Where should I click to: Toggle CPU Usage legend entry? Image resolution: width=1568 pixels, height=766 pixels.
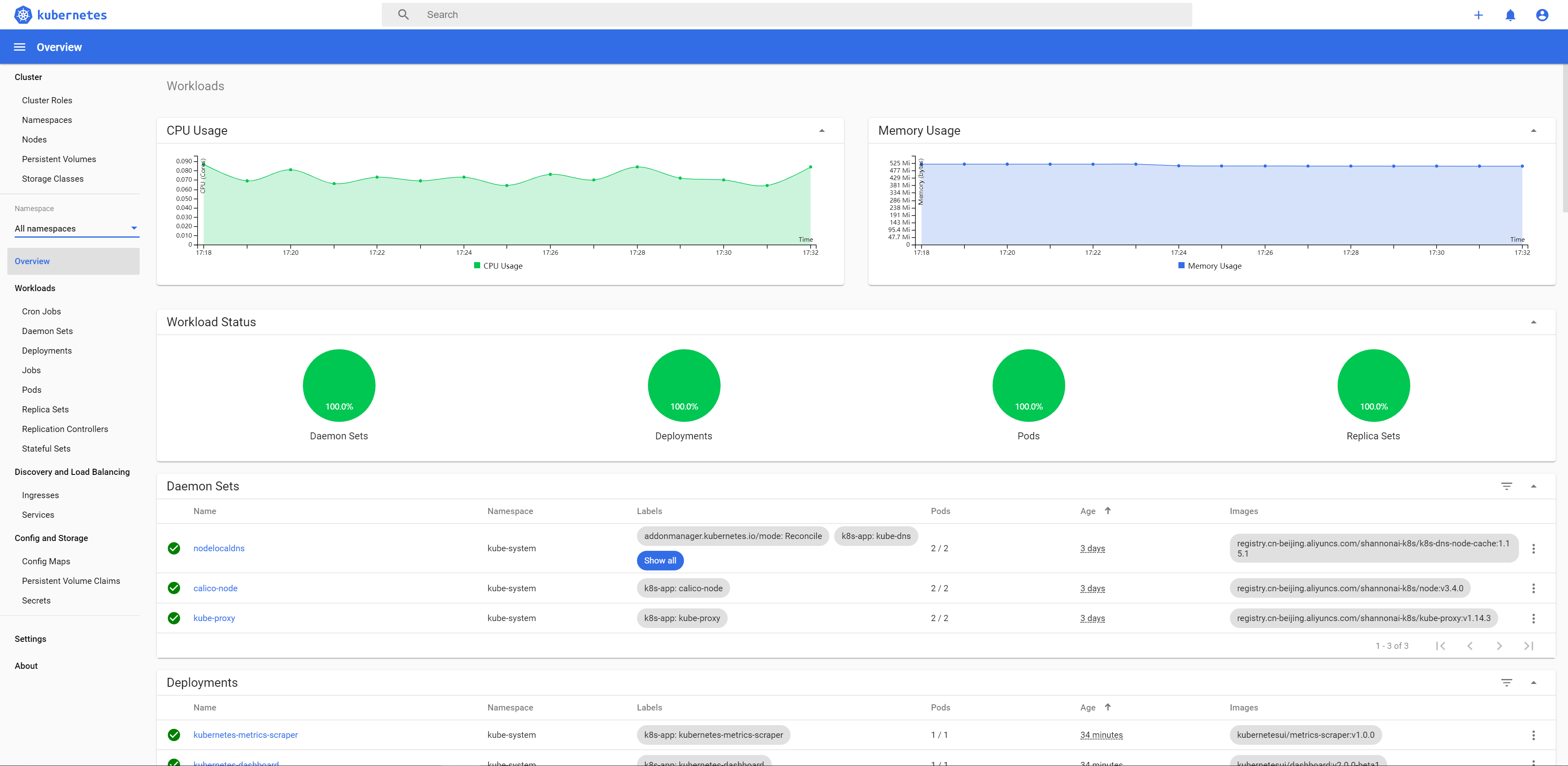point(498,265)
